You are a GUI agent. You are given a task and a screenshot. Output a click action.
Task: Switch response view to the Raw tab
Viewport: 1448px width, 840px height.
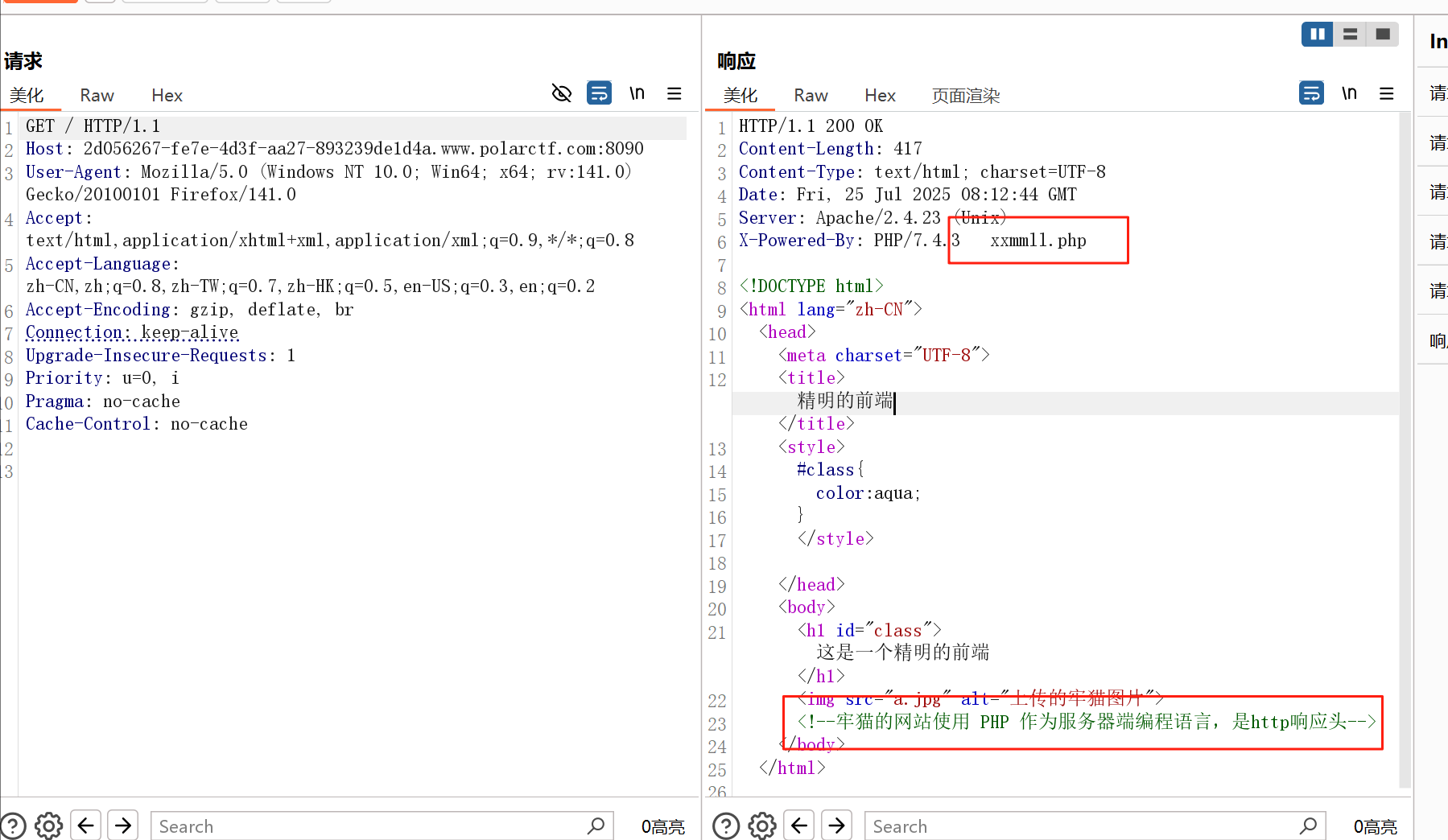(811, 96)
